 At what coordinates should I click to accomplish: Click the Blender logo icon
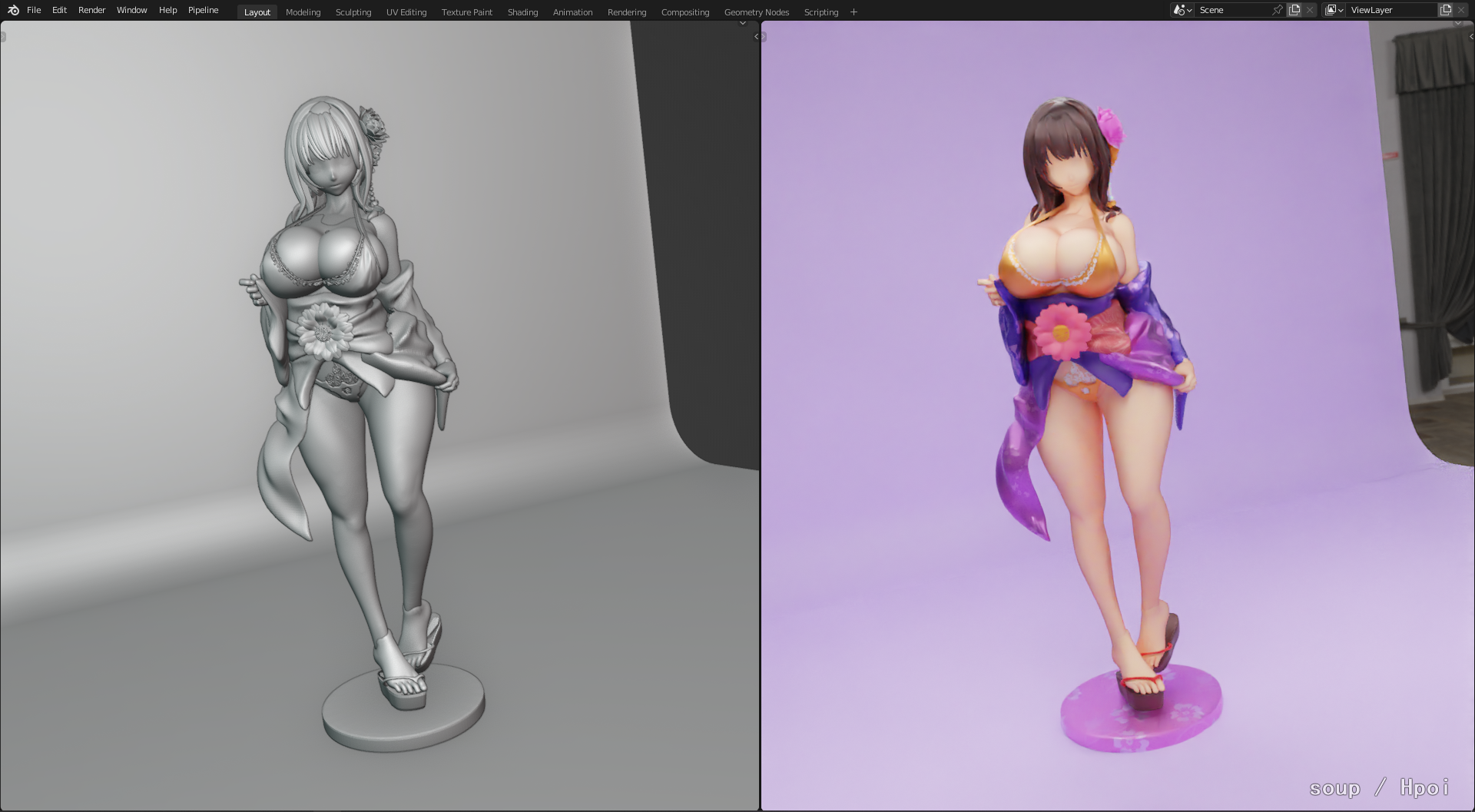tap(13, 10)
